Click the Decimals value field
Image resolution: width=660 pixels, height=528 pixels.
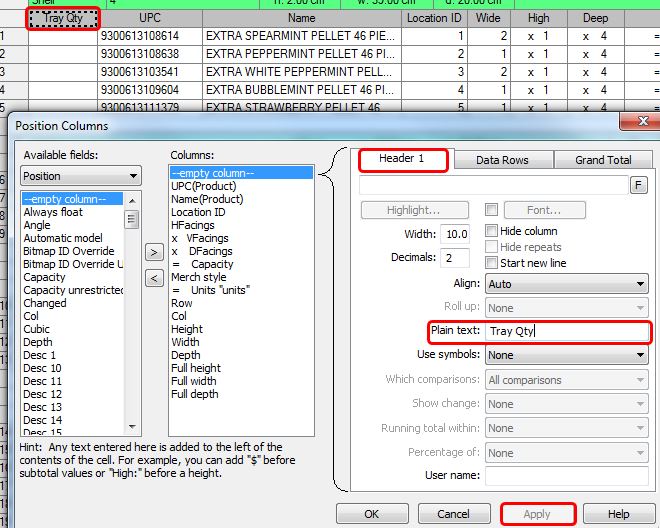[455, 258]
